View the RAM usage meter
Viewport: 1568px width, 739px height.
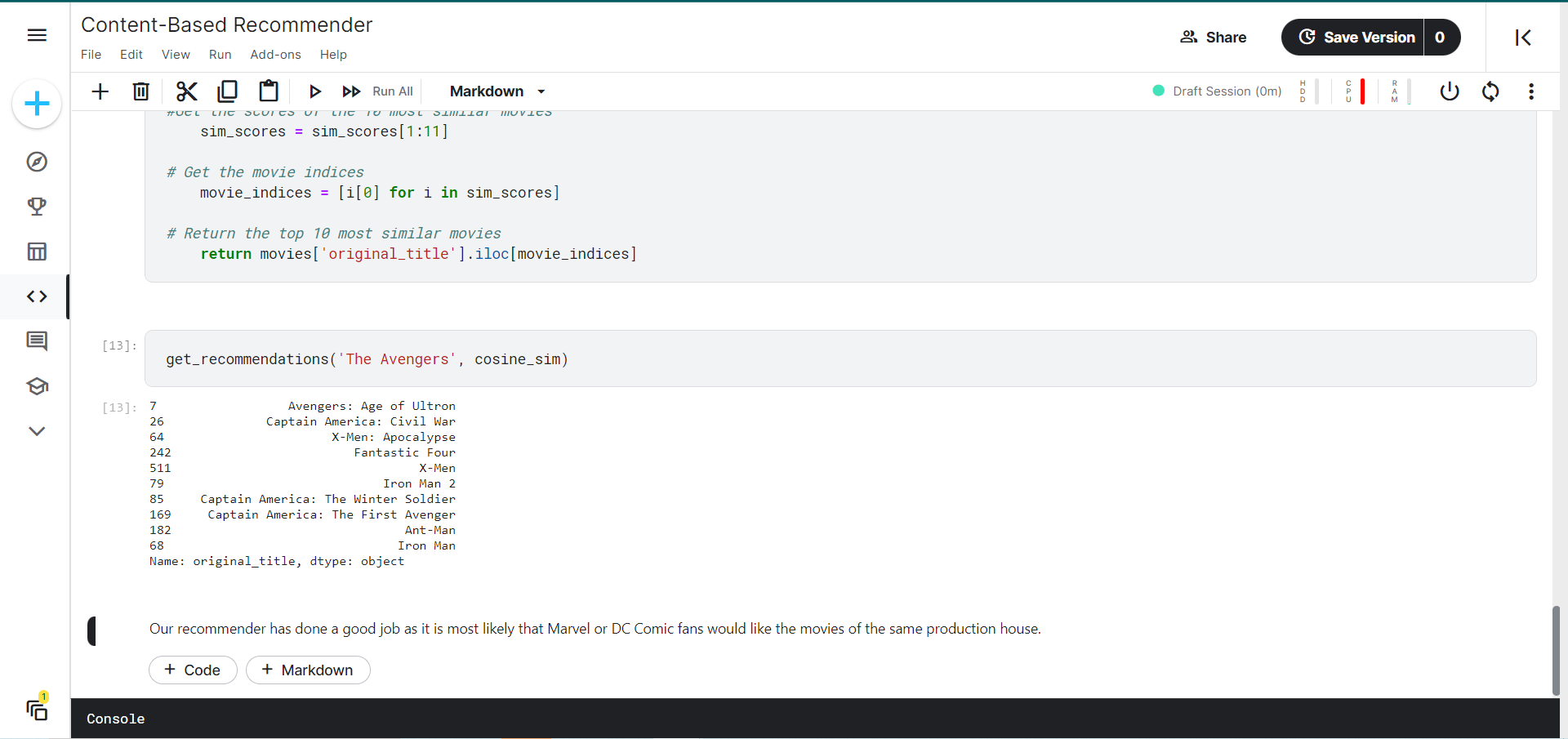pyautogui.click(x=1401, y=91)
